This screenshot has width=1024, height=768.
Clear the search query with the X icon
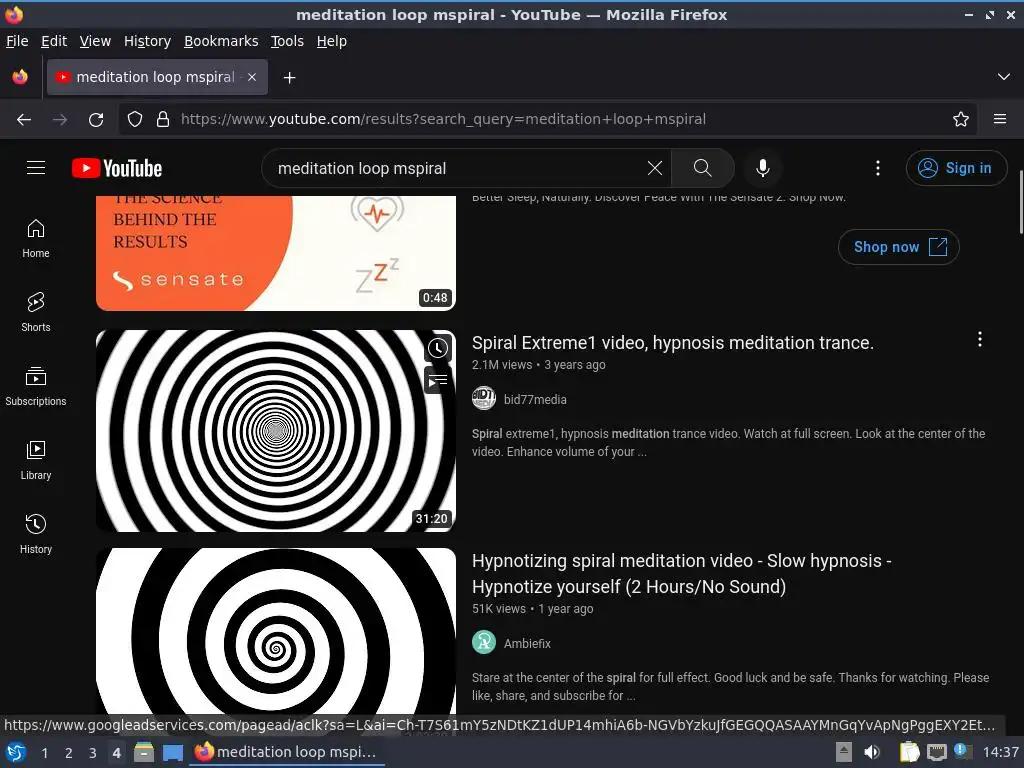coord(654,168)
